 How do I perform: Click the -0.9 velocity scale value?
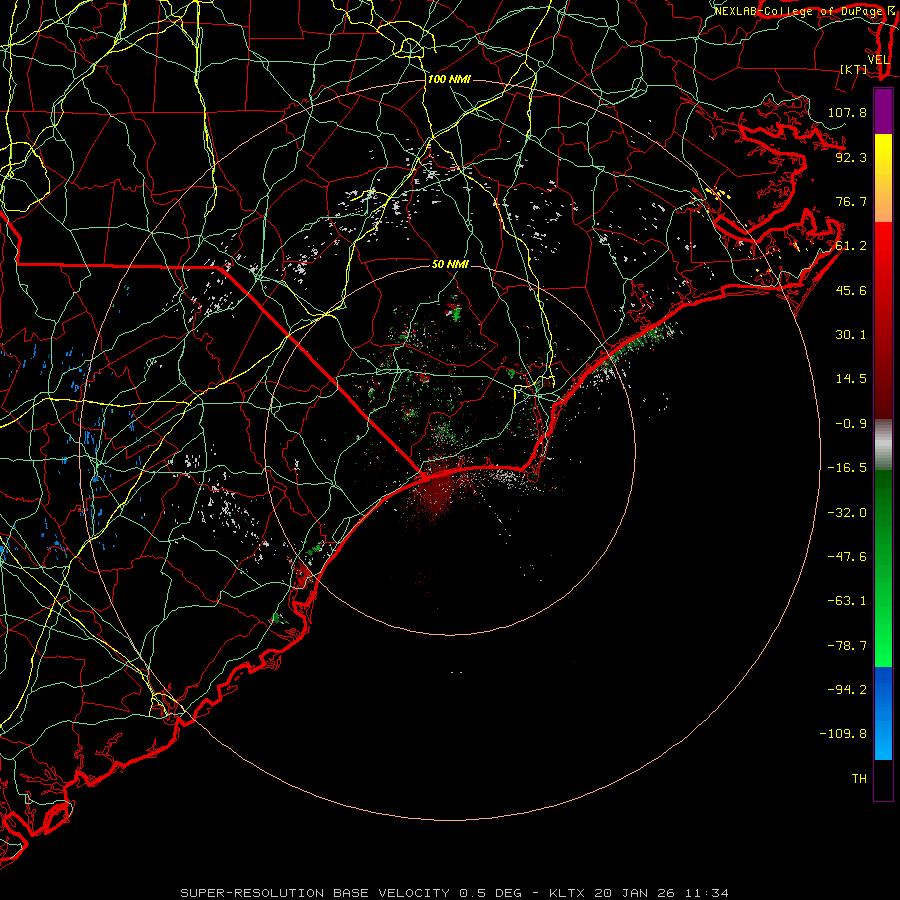[851, 424]
